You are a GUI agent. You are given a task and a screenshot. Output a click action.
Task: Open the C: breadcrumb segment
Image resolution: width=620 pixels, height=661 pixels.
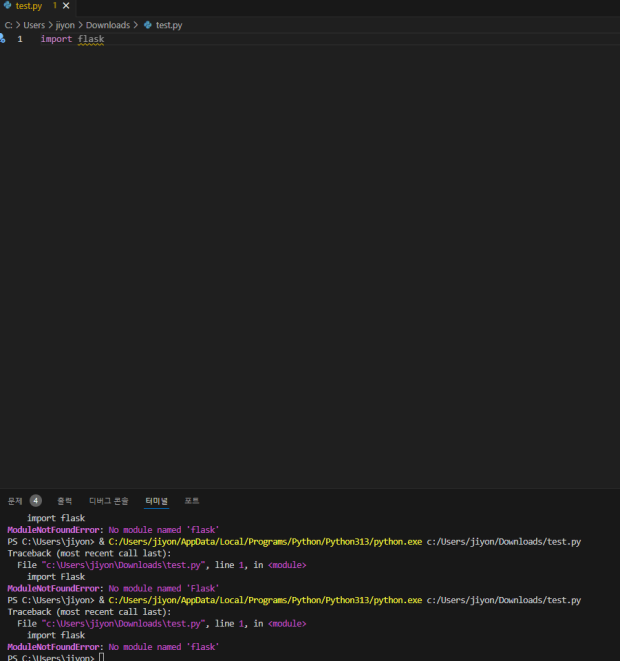pos(8,25)
